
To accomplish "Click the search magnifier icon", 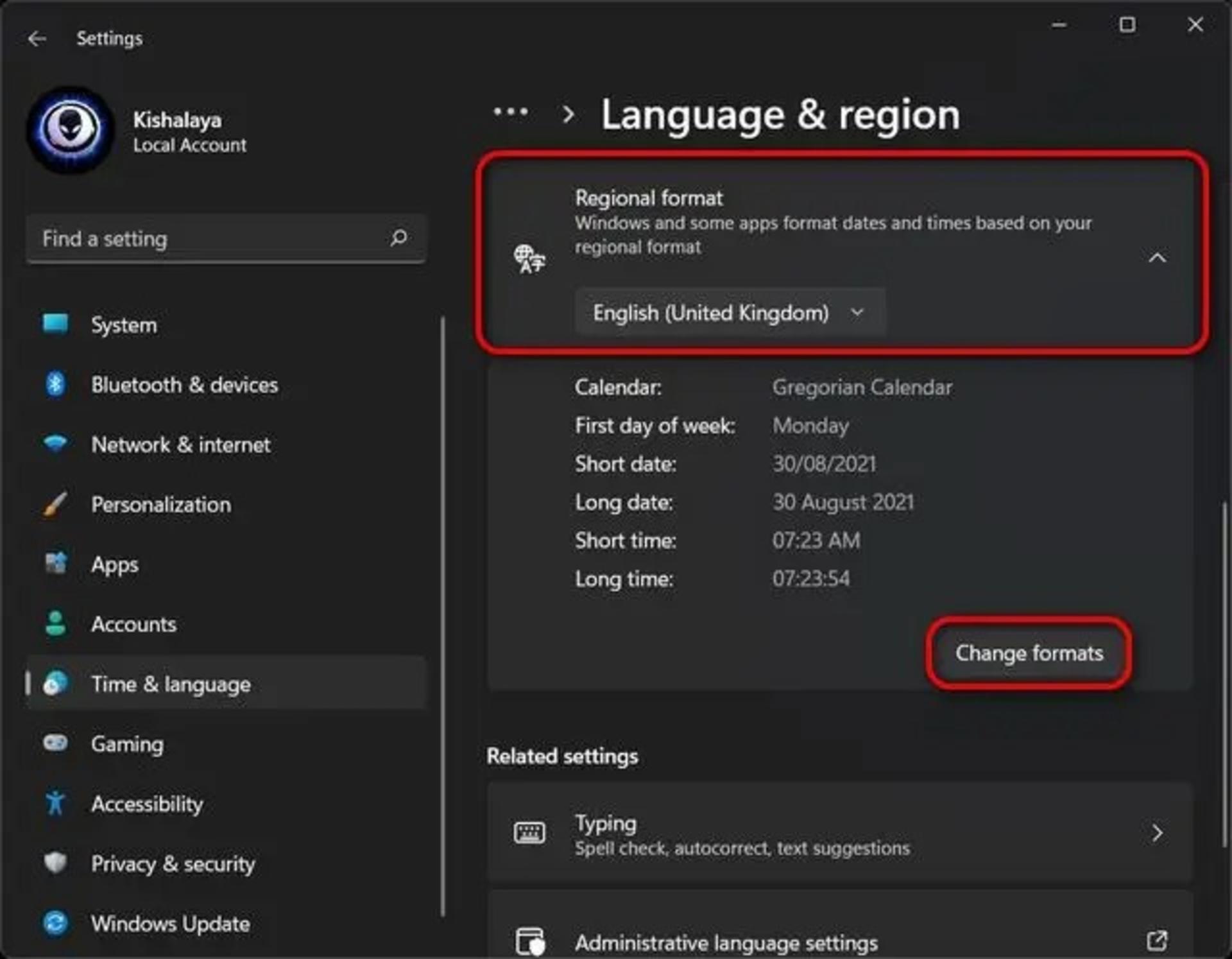I will pyautogui.click(x=398, y=238).
